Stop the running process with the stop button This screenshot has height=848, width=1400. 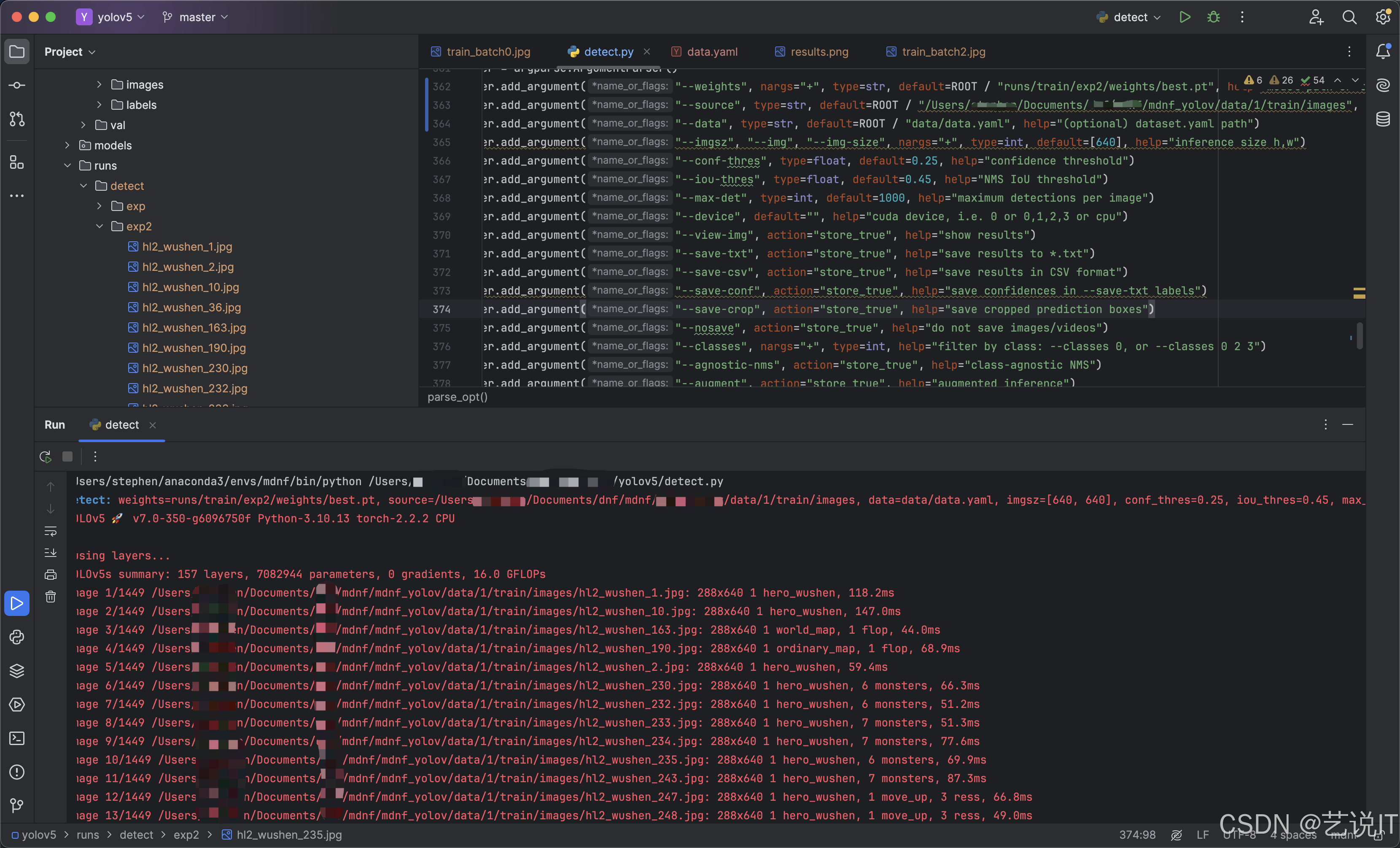click(x=67, y=456)
